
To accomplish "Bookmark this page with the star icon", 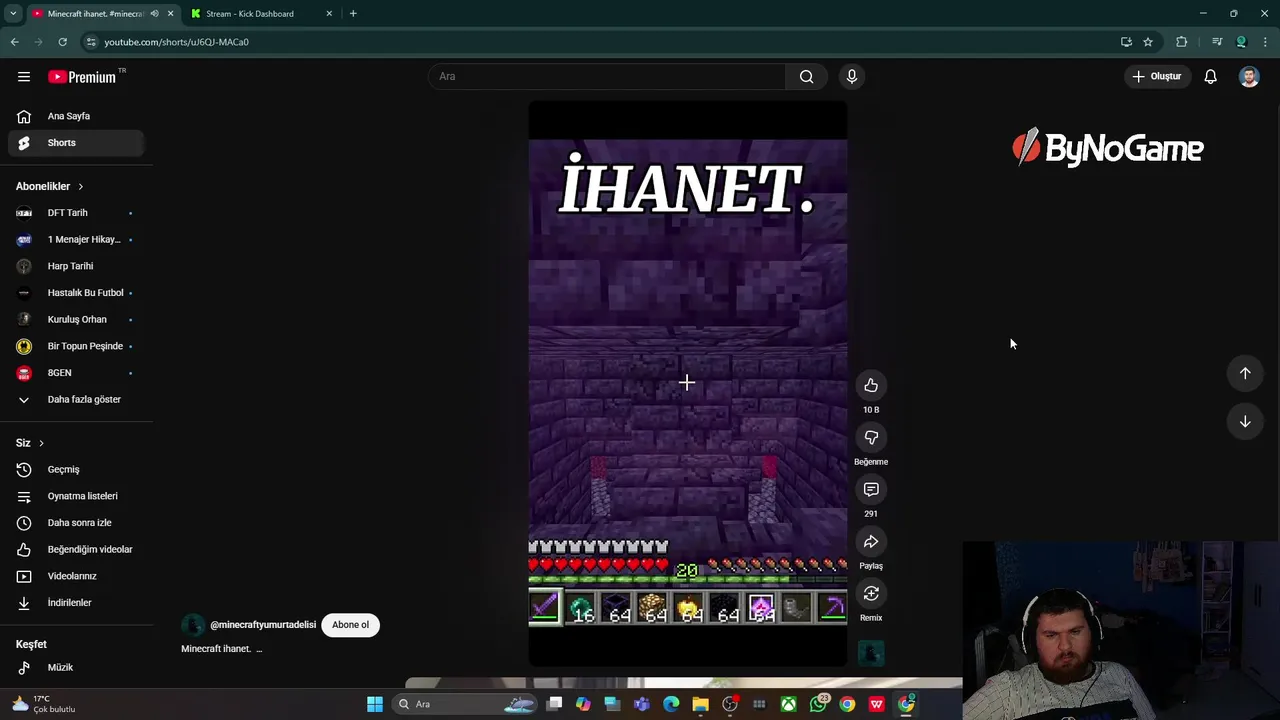I will (x=1148, y=42).
